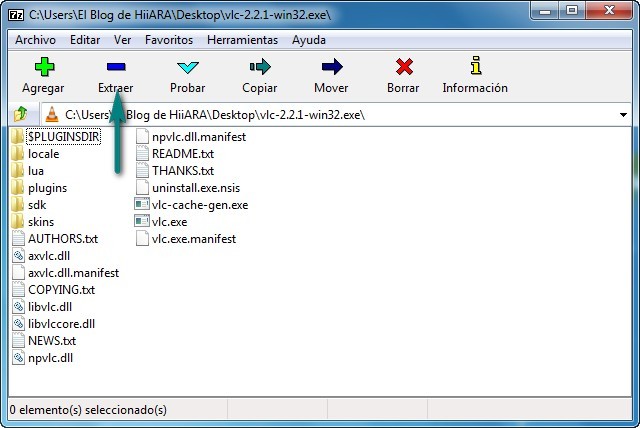The image size is (640, 428).
Task: Select the lua folder icon
Action: 17,171
